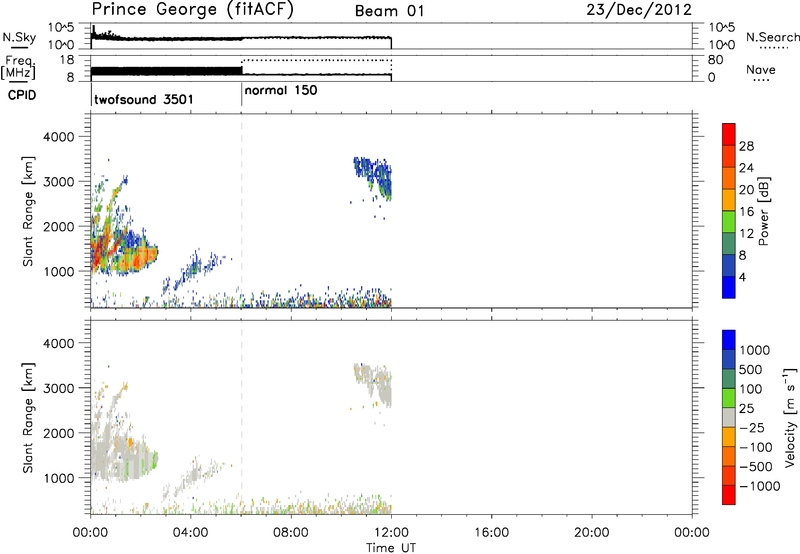The height and width of the screenshot is (554, 800).
Task: Pick the green Velocity segment between 25 and 100
Action: (x=729, y=398)
